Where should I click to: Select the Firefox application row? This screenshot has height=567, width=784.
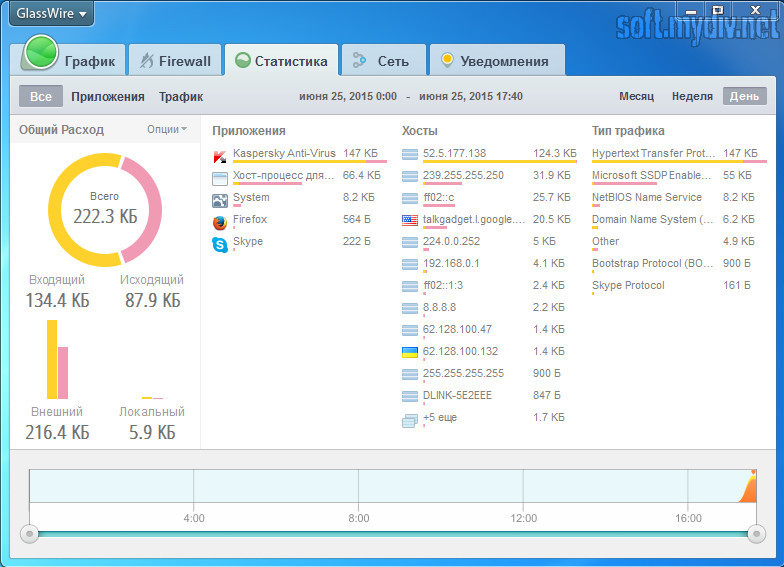299,221
